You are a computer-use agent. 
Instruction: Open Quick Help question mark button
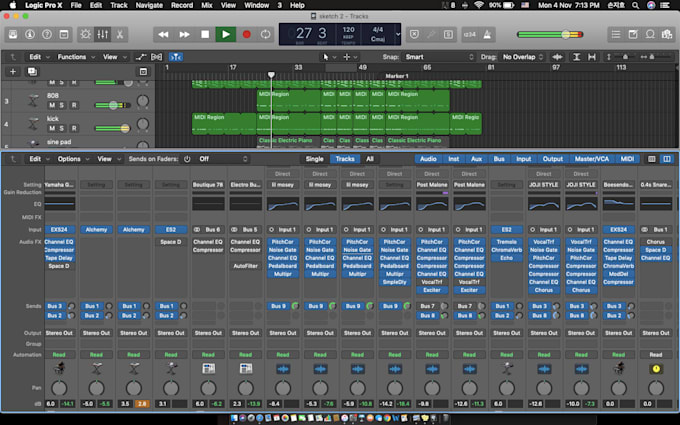[47, 35]
